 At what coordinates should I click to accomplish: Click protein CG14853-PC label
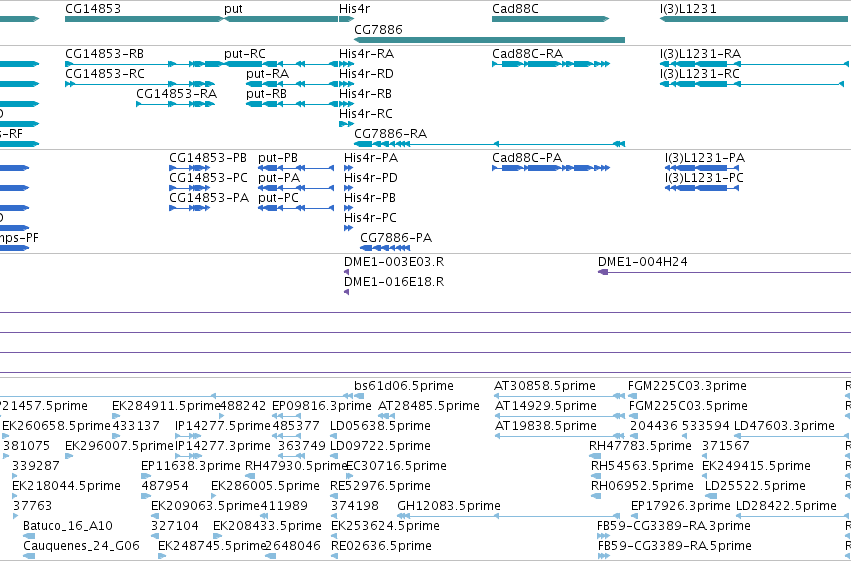(208, 178)
